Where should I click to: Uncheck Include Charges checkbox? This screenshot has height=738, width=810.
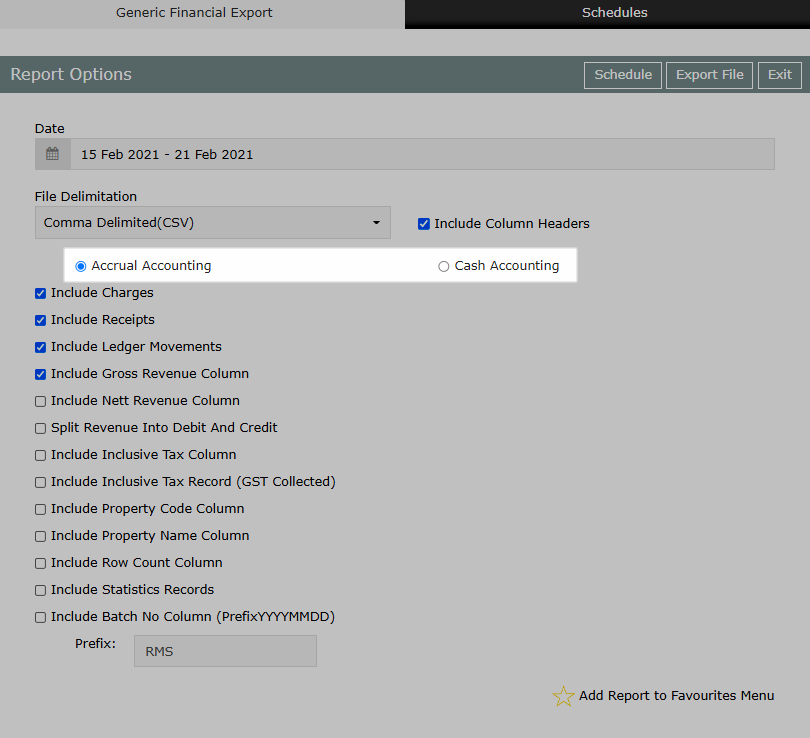tap(40, 293)
